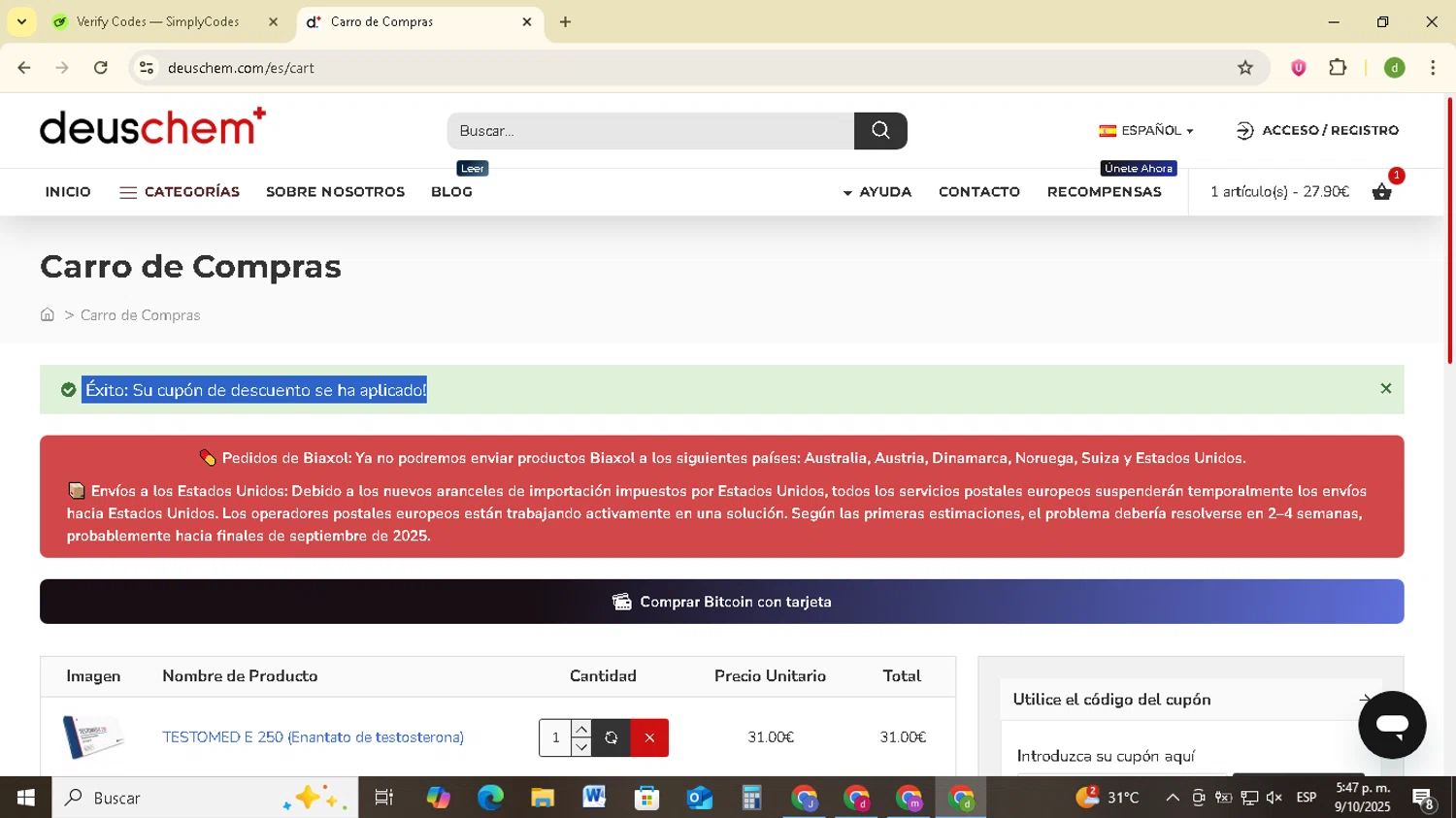Open the CONTACTO page
Screen dimensions: 1456x818
tap(979, 192)
